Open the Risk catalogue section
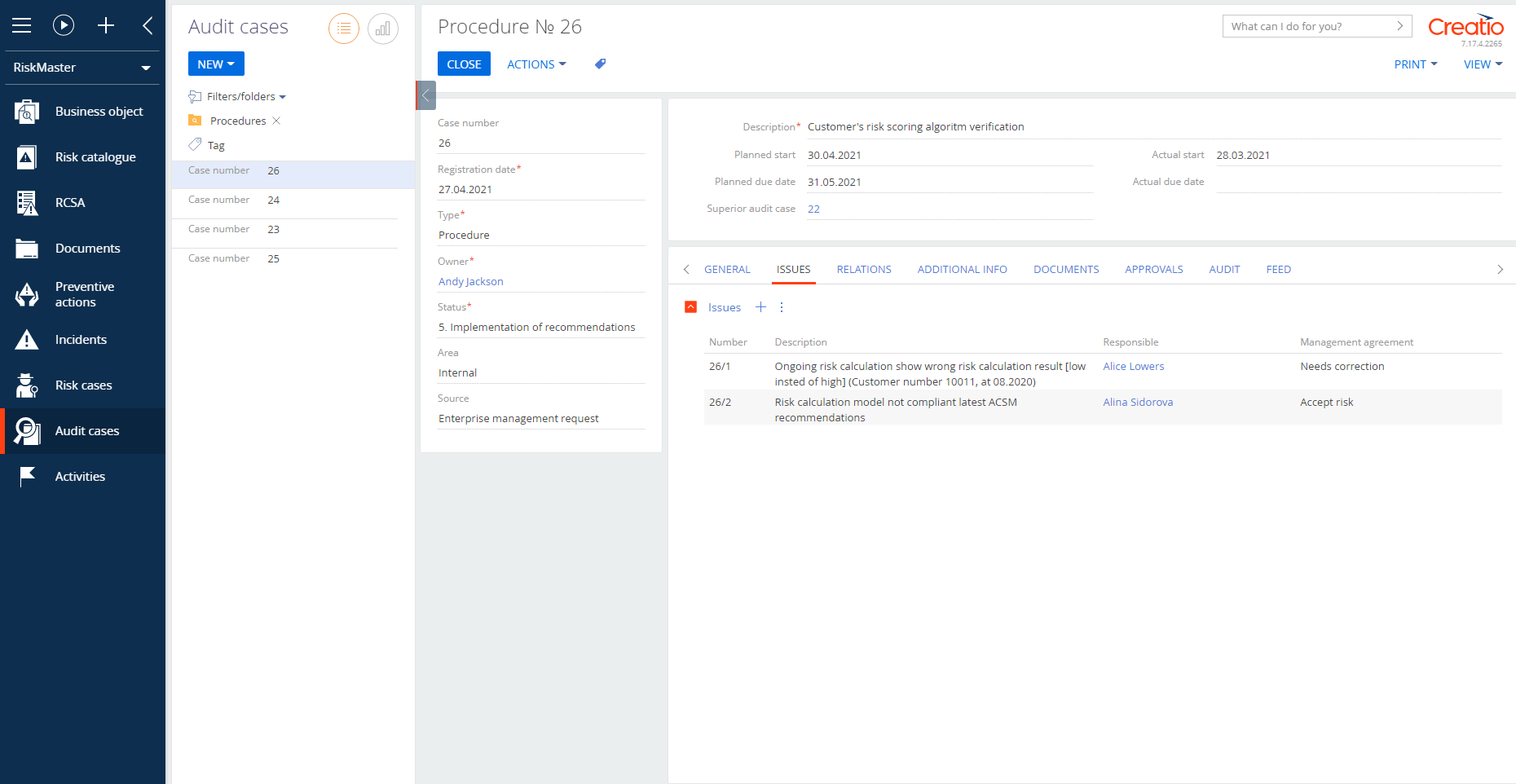This screenshot has height=784, width=1516. [95, 156]
